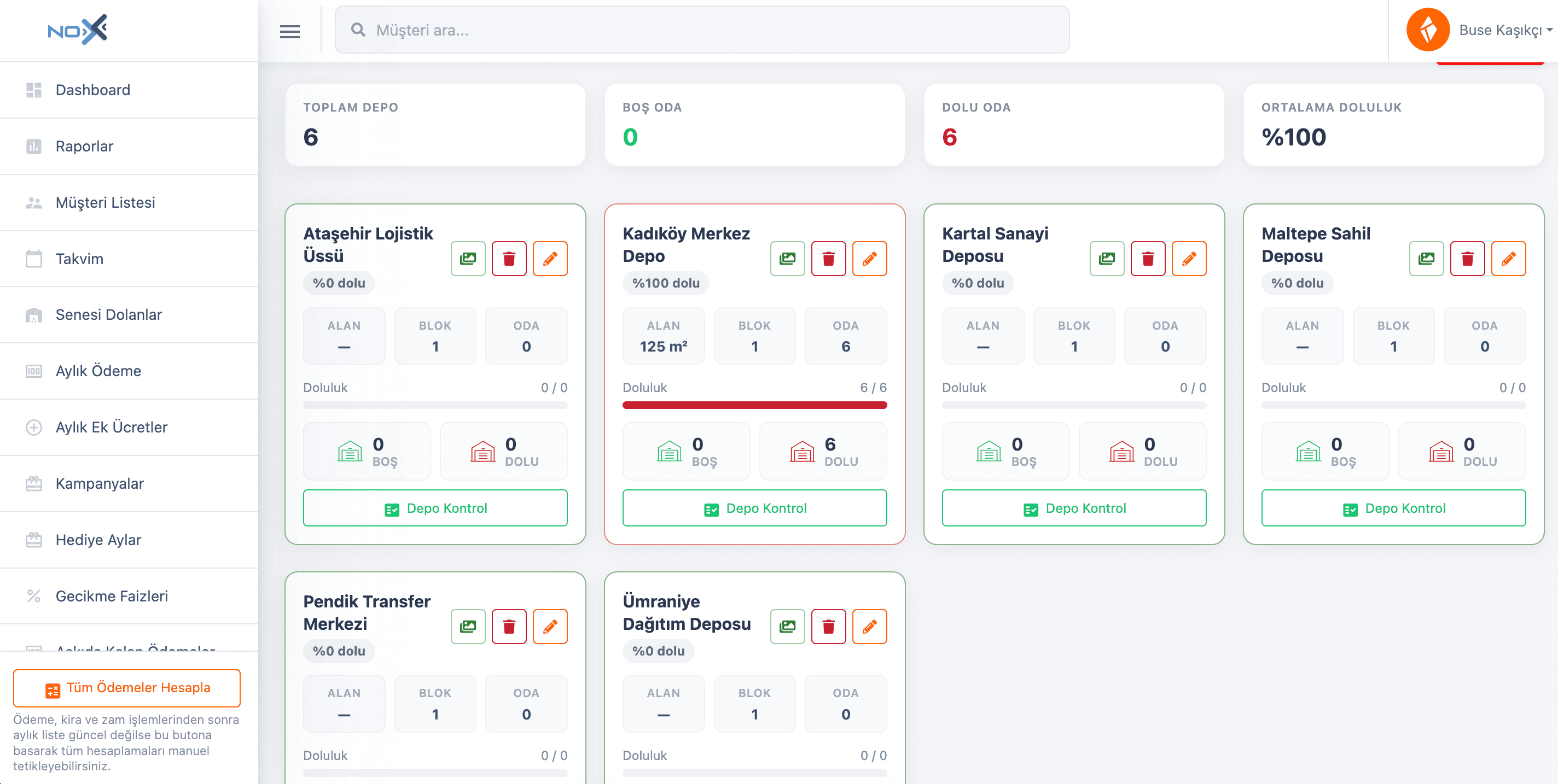Open Müşteri Listesi page
Image resolution: width=1558 pixels, height=784 pixels.
click(x=129, y=202)
